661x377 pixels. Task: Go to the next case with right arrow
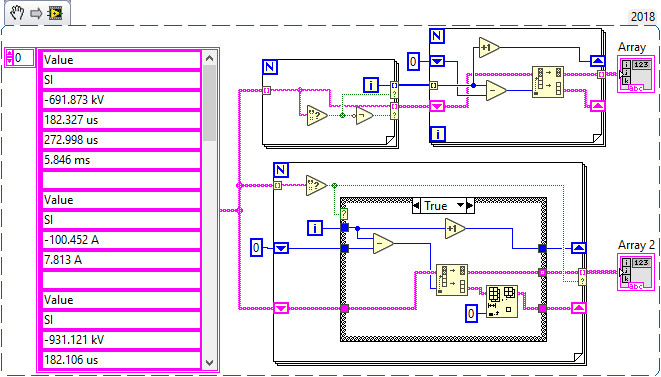[470, 206]
